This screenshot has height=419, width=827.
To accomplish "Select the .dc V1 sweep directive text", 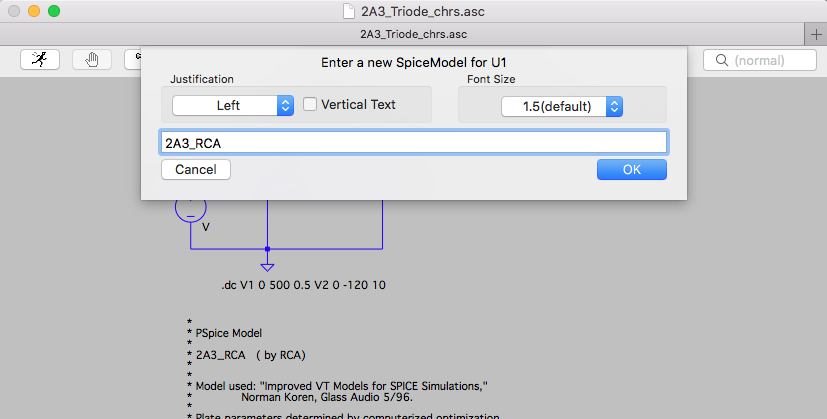I will tap(303, 285).
